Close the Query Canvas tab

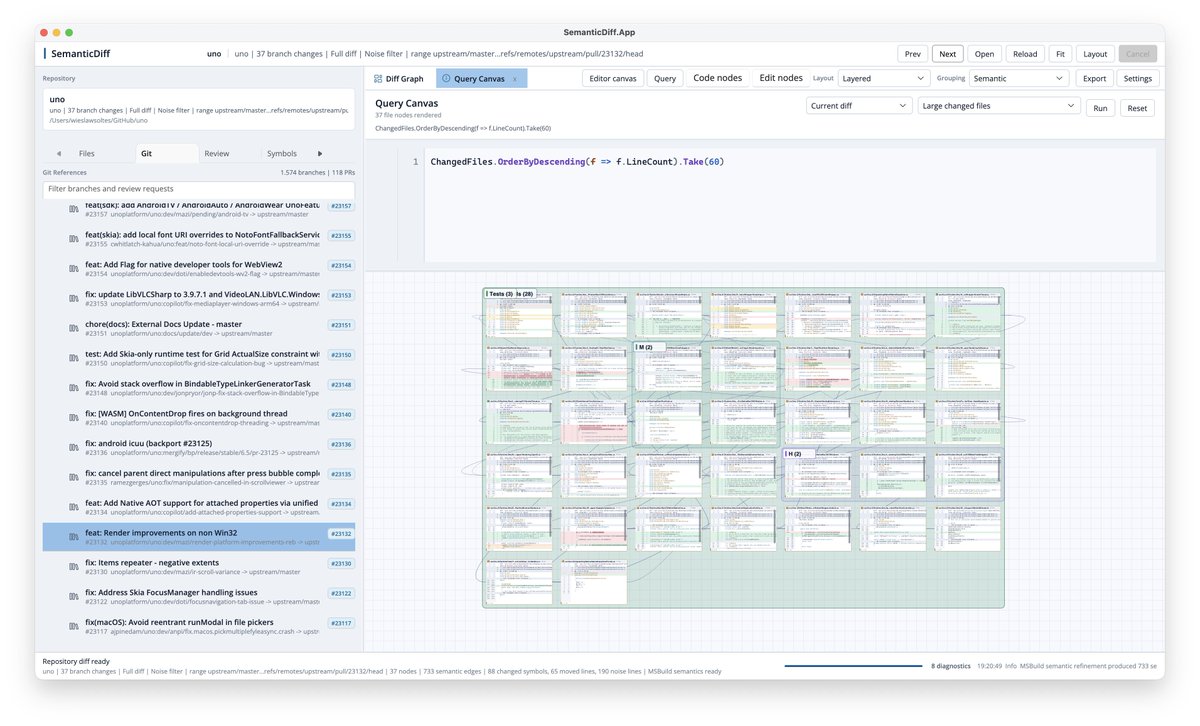point(515,78)
